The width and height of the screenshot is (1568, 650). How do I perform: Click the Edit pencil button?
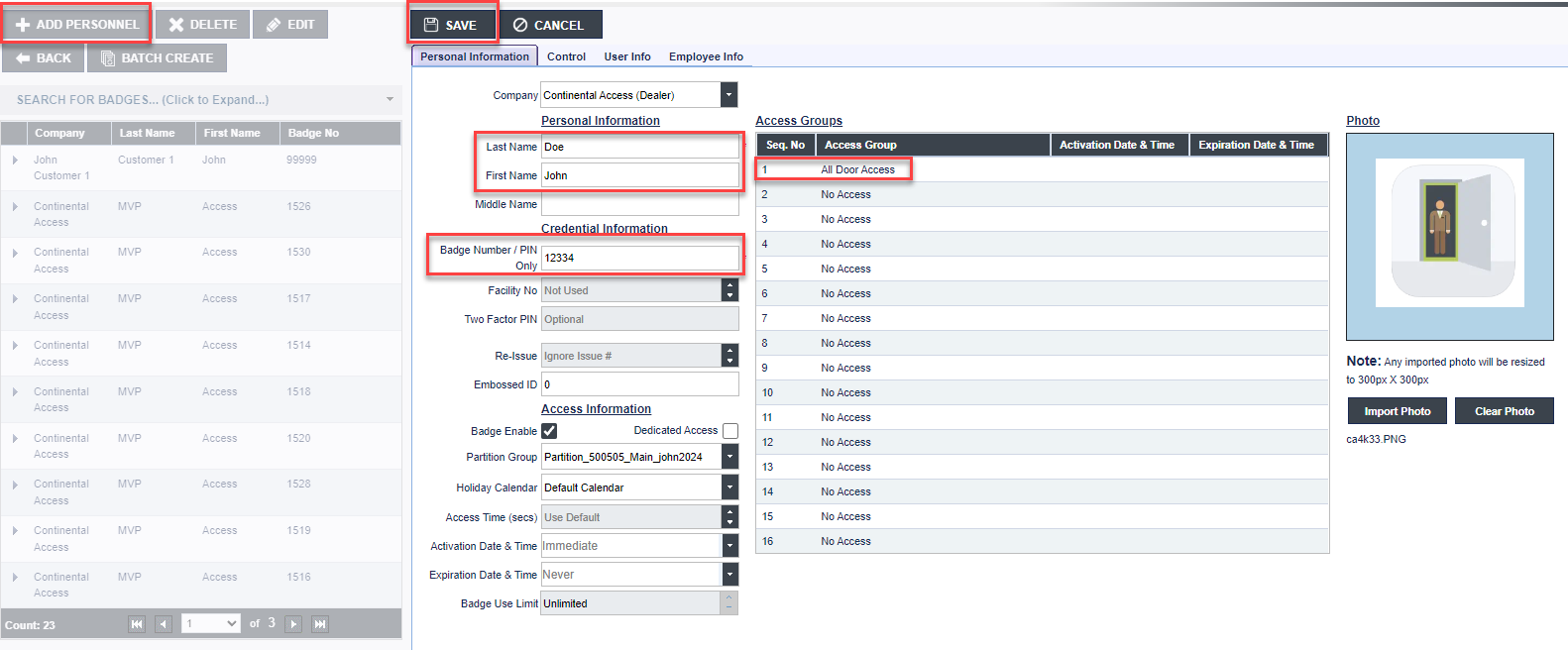click(x=290, y=24)
